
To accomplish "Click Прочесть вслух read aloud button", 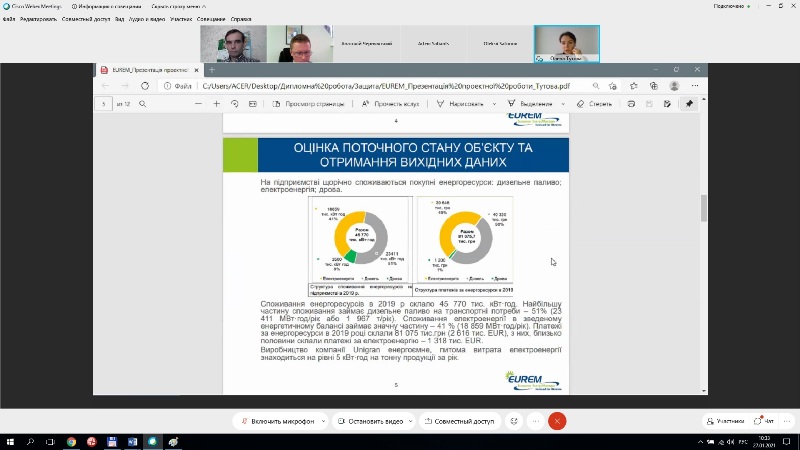I will (x=395, y=104).
